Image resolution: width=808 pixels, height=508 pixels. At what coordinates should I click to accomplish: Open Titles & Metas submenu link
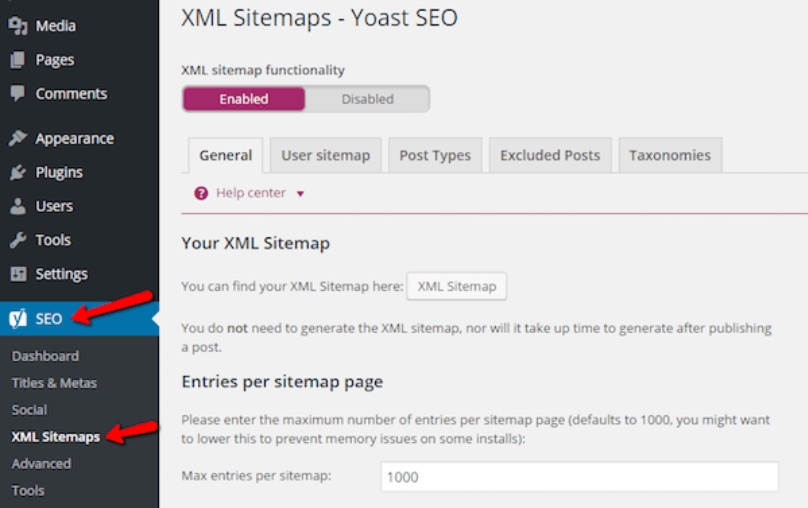[x=54, y=383]
